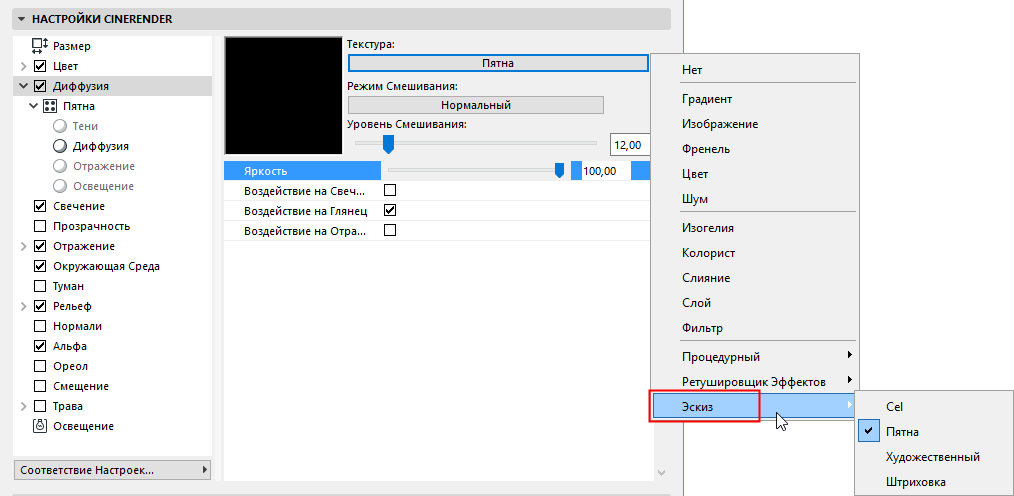Click the Освещение lighting icon in channel list

[x=40, y=426]
